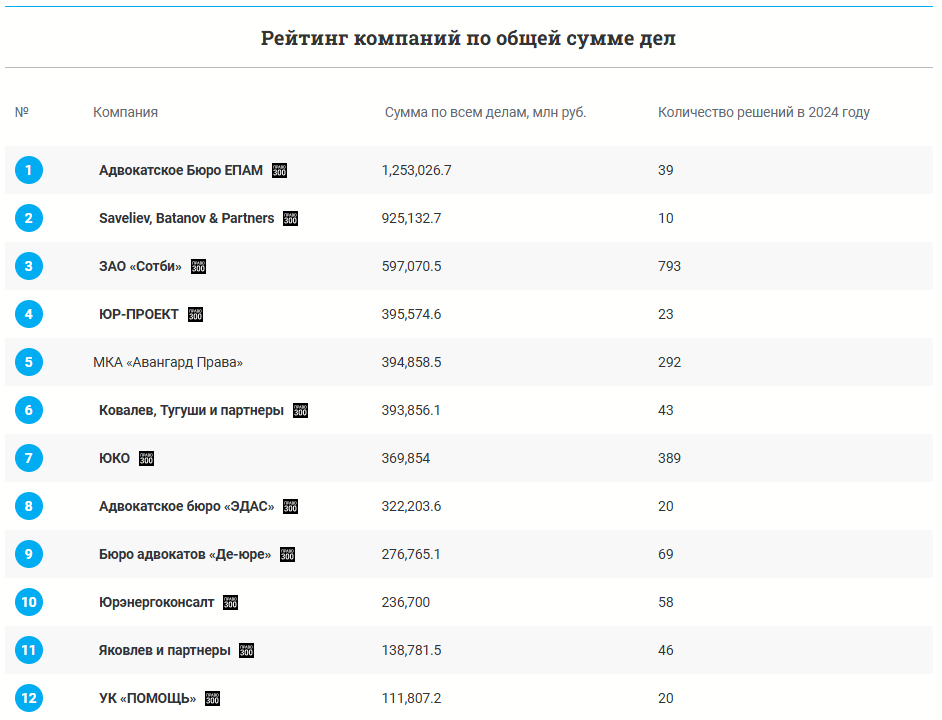Image resolution: width=942 pixels, height=720 pixels.
Task: Click the Право 300 badge beside ЮКО
Action: pos(147,459)
